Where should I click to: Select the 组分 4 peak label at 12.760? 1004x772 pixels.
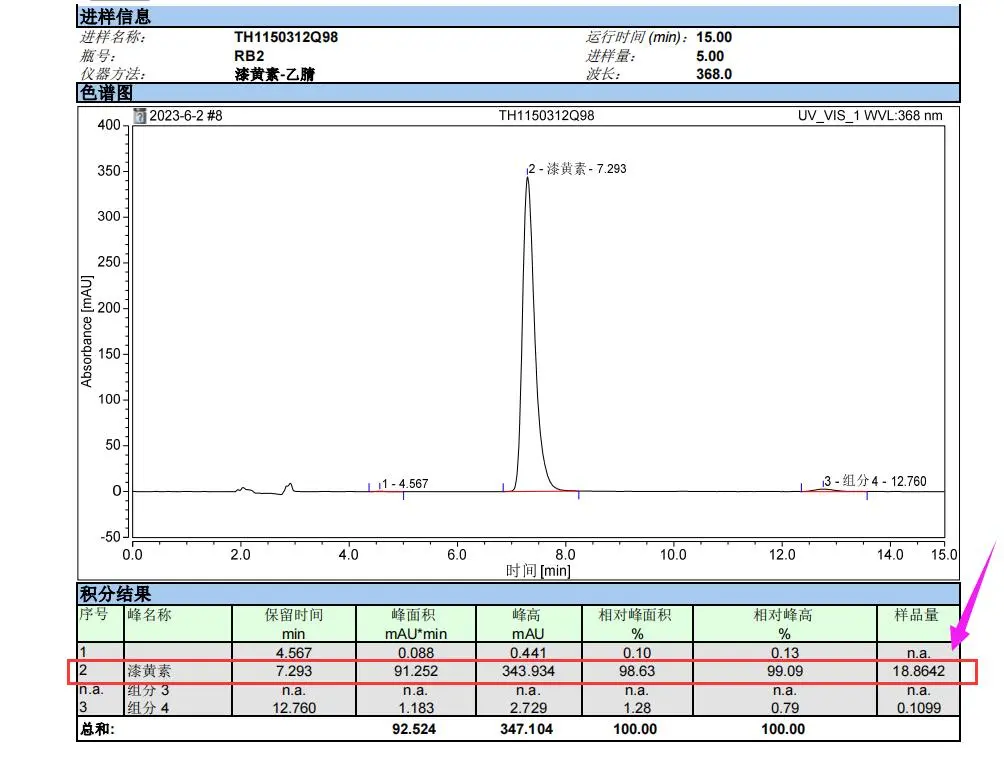[x=875, y=481]
